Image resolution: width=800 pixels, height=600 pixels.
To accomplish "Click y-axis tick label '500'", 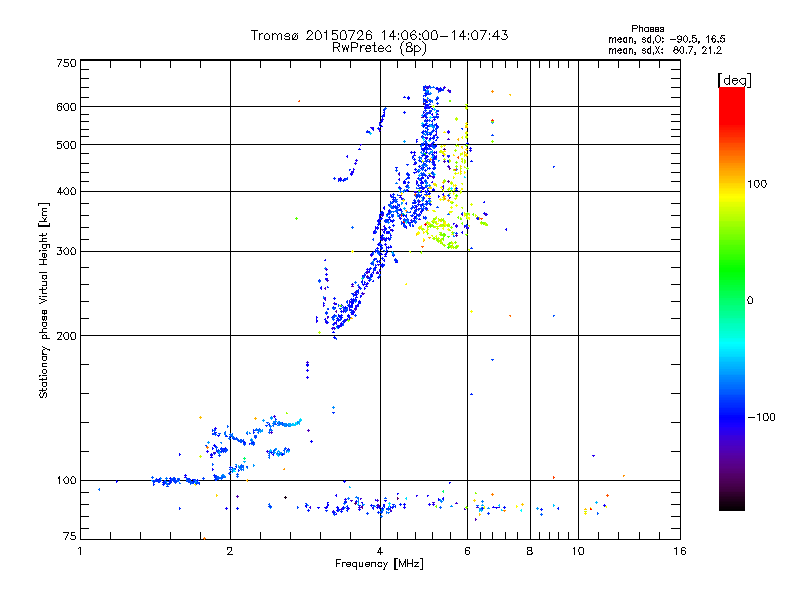I will tap(66, 145).
